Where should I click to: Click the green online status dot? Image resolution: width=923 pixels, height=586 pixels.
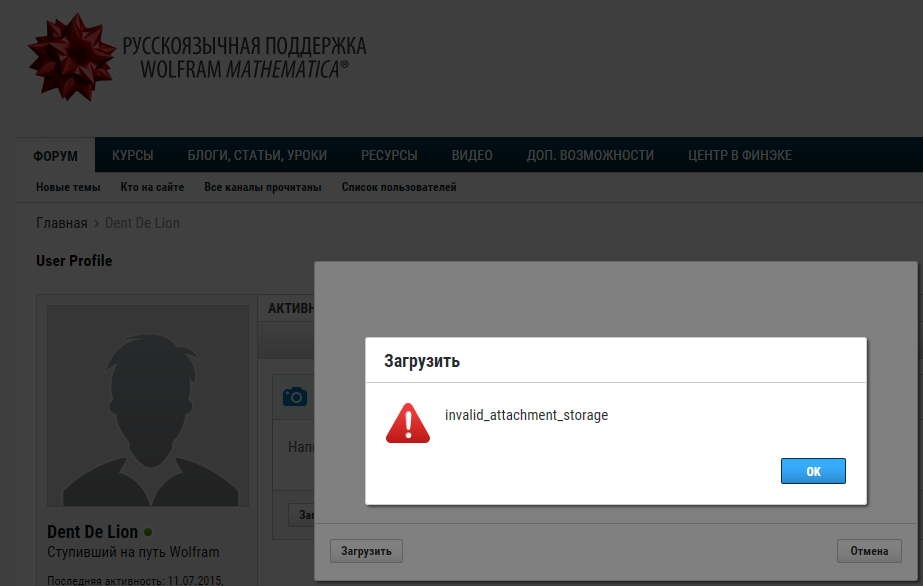click(148, 532)
